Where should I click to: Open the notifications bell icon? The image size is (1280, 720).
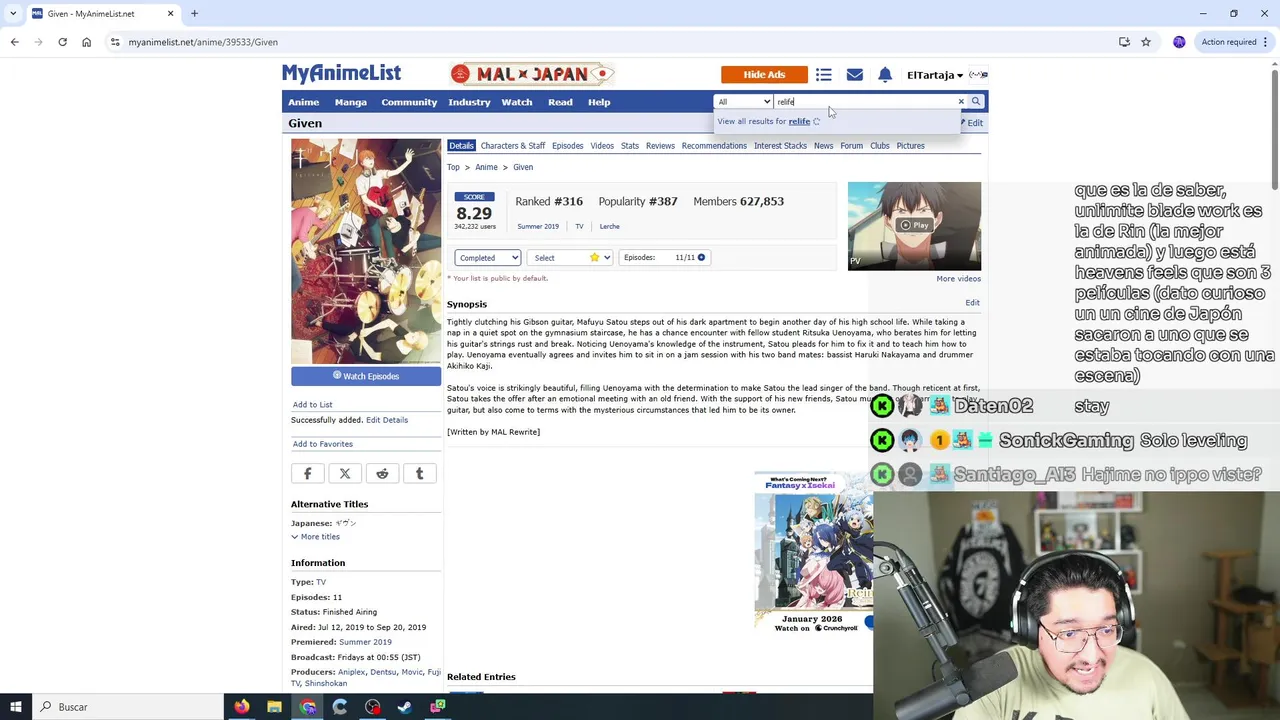coord(885,75)
